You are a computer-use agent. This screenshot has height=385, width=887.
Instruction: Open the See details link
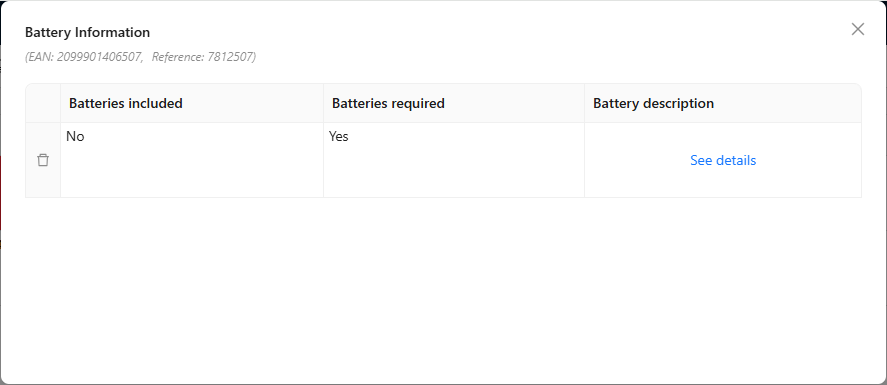(x=723, y=160)
